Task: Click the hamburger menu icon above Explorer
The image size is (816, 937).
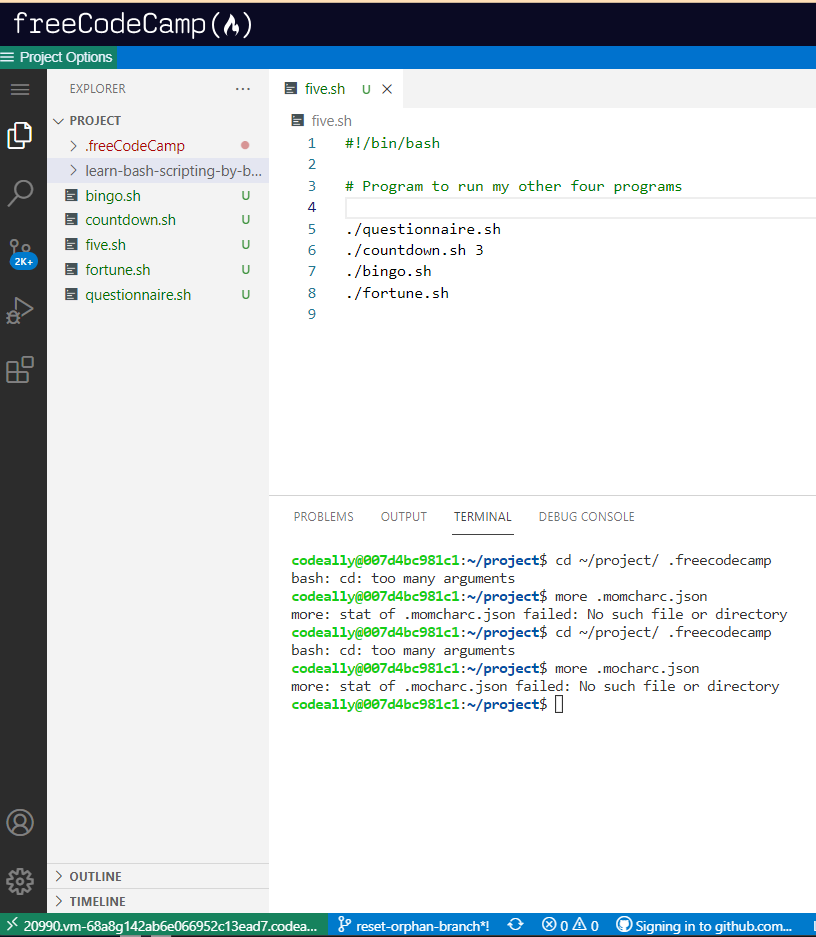Action: [x=20, y=90]
